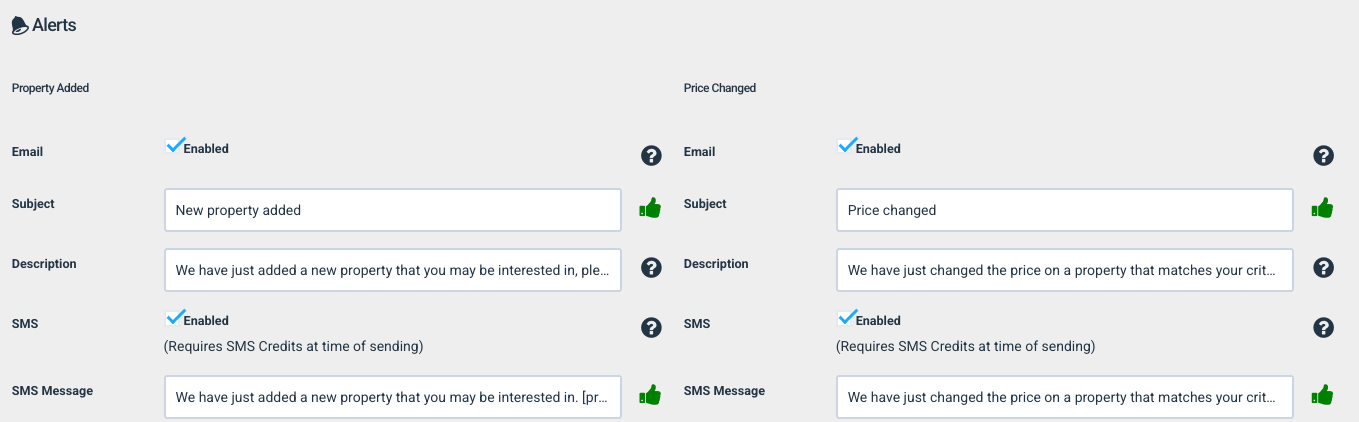Toggle SMS Enabled checkbox for Property Added

[x=174, y=318]
